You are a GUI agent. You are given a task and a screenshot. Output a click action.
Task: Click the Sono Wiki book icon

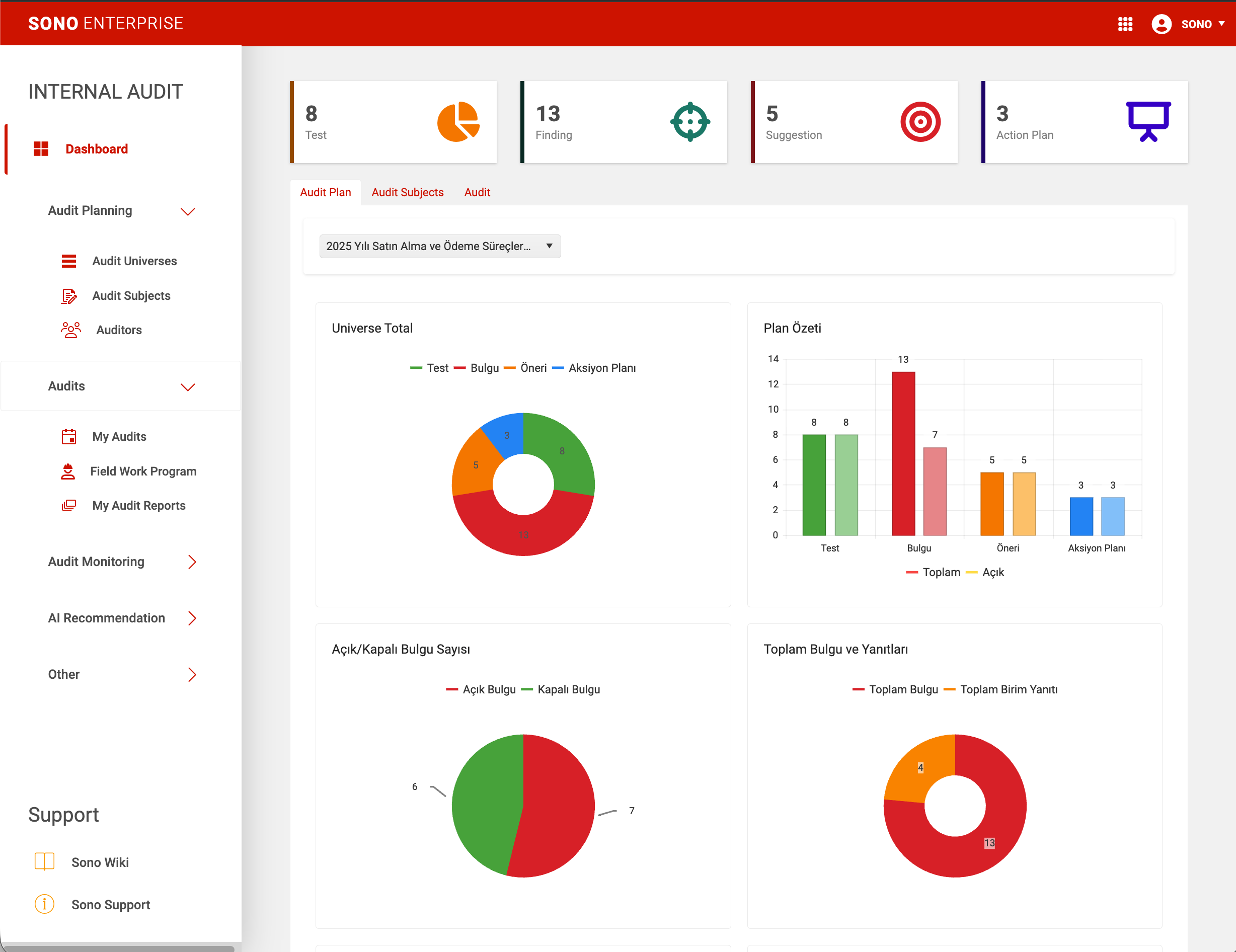point(44,861)
